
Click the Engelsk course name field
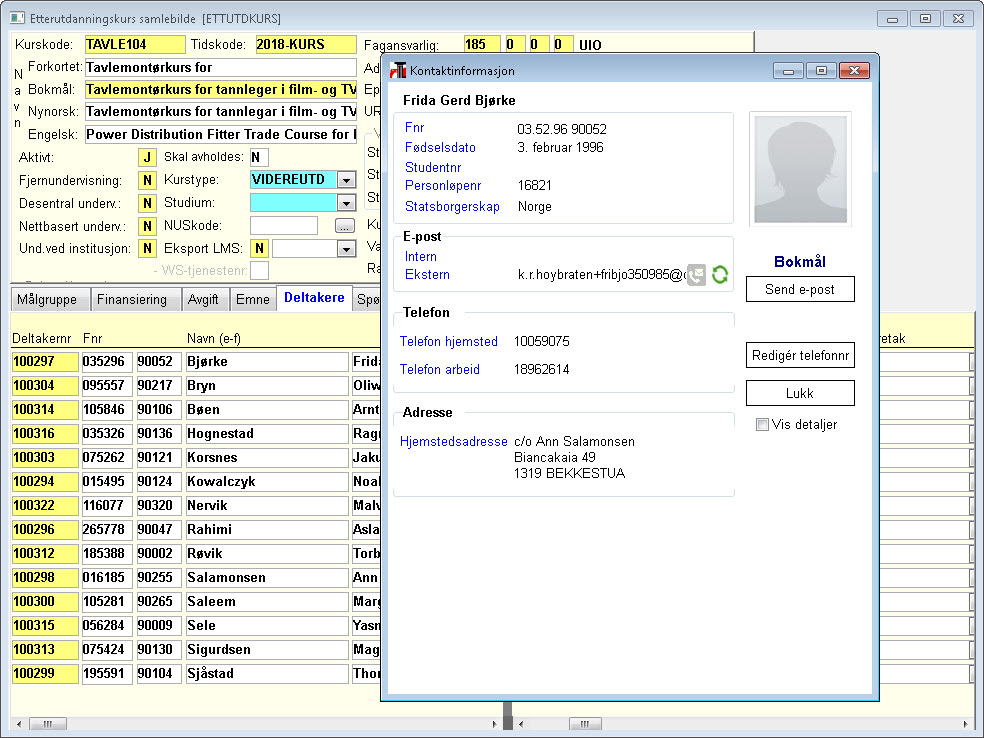(x=220, y=134)
